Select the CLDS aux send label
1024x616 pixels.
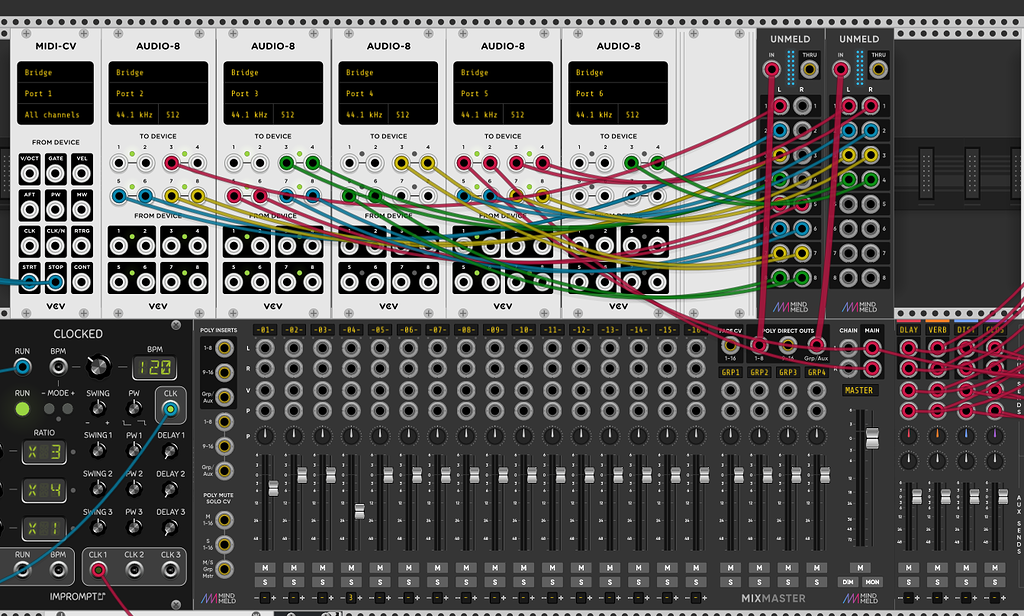pyautogui.click(x=993, y=328)
